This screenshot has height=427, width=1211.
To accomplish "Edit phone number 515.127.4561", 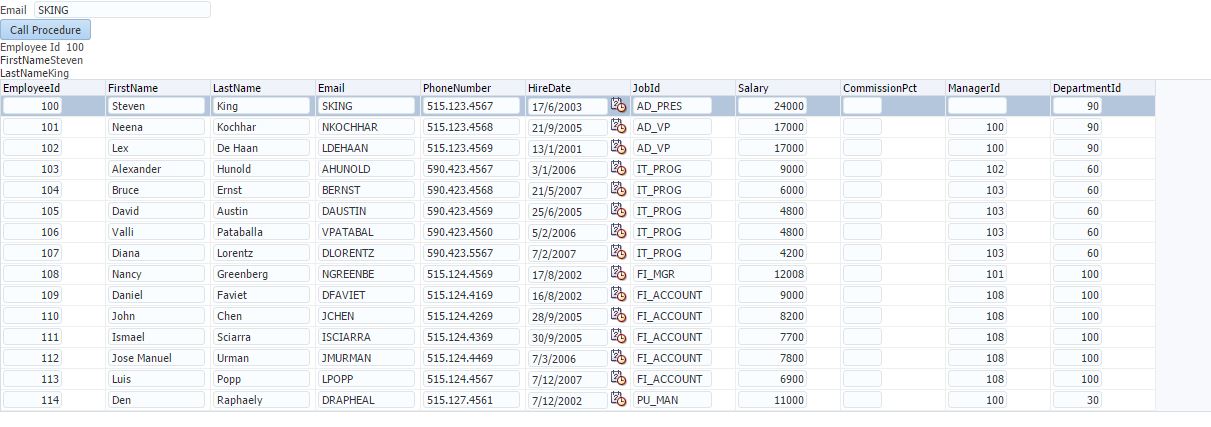I will coord(471,400).
